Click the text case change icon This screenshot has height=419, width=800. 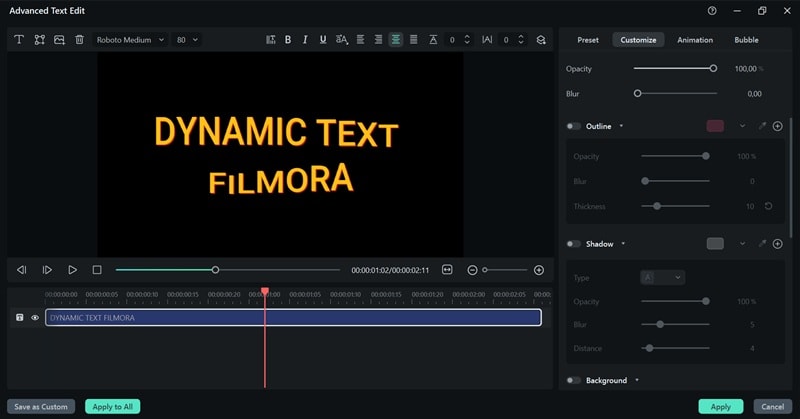(x=342, y=40)
